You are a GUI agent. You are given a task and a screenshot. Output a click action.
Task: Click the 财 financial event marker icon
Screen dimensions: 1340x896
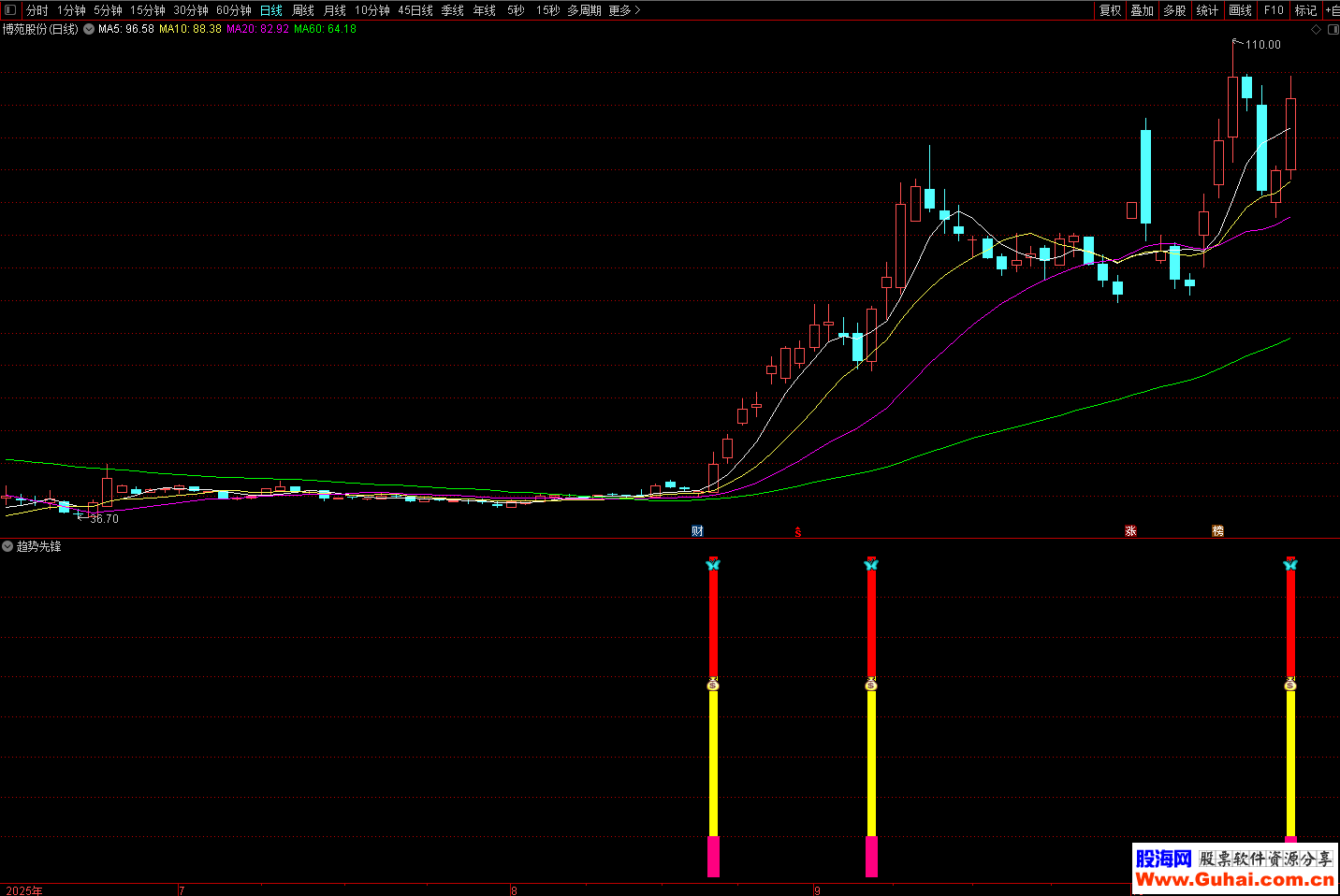click(697, 531)
